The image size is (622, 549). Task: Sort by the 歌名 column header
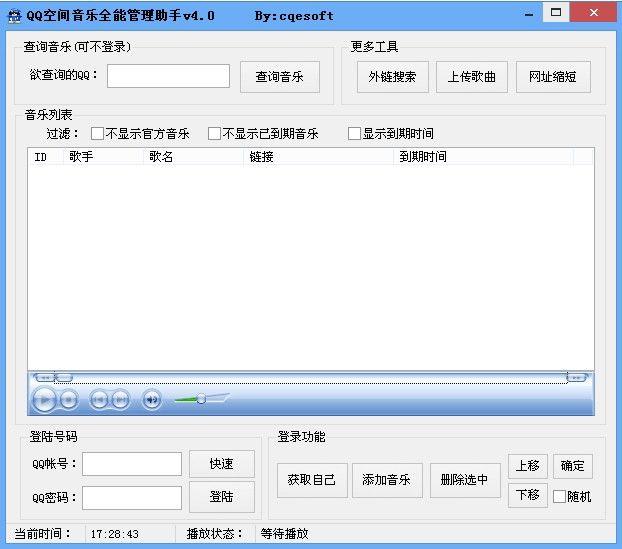point(193,157)
